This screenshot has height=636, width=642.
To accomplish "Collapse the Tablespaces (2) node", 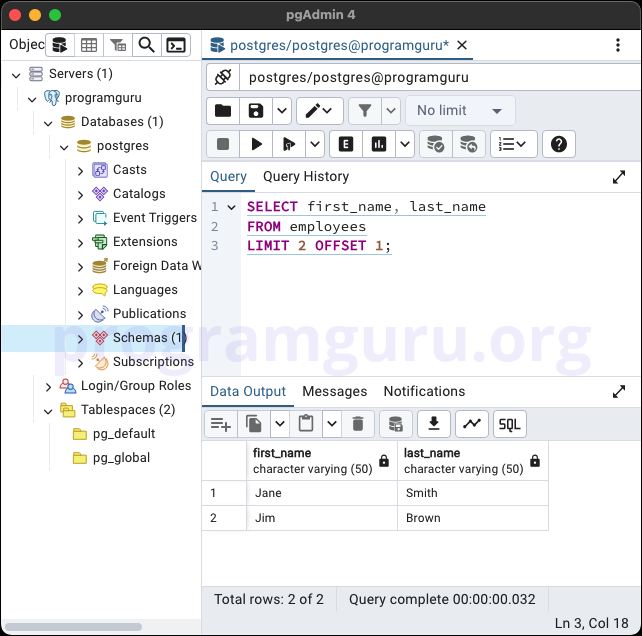I will [x=48, y=411].
